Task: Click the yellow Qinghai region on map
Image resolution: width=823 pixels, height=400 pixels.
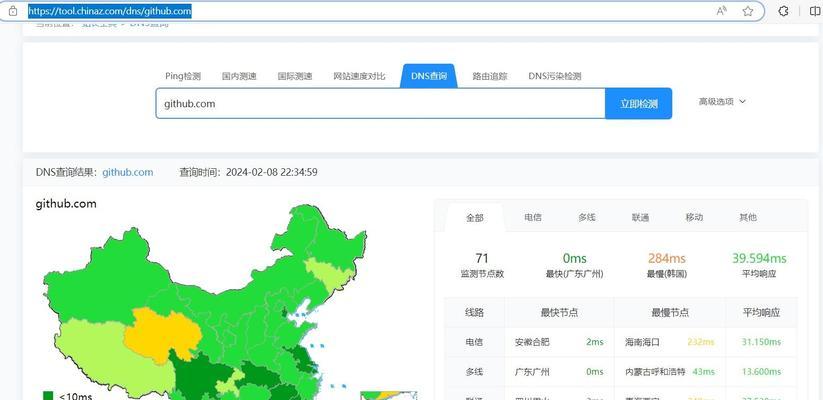Action: pos(161,335)
